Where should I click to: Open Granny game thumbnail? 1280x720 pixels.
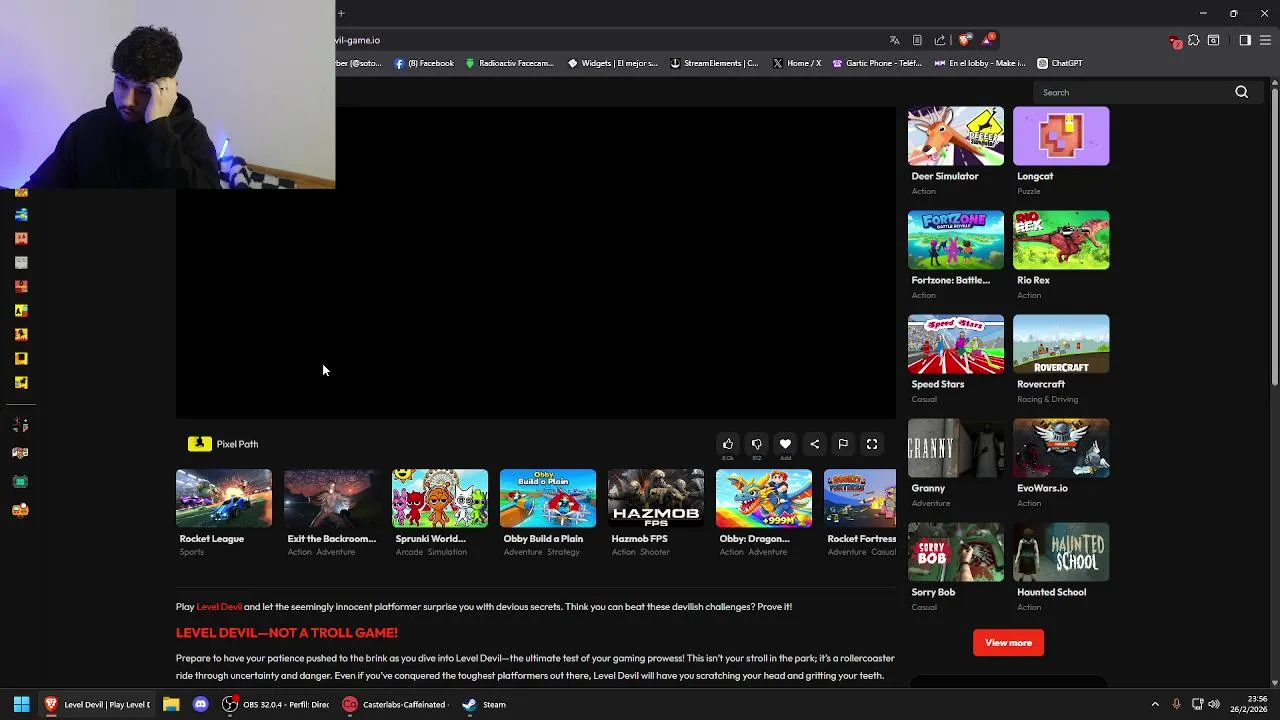coord(955,448)
